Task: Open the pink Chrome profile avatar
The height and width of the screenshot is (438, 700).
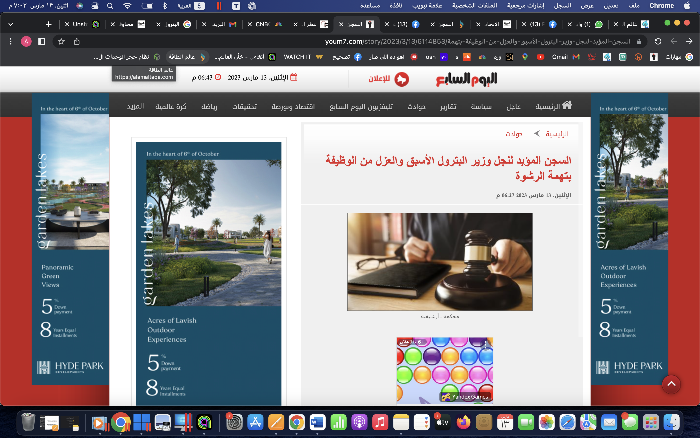Action: click(x=26, y=42)
